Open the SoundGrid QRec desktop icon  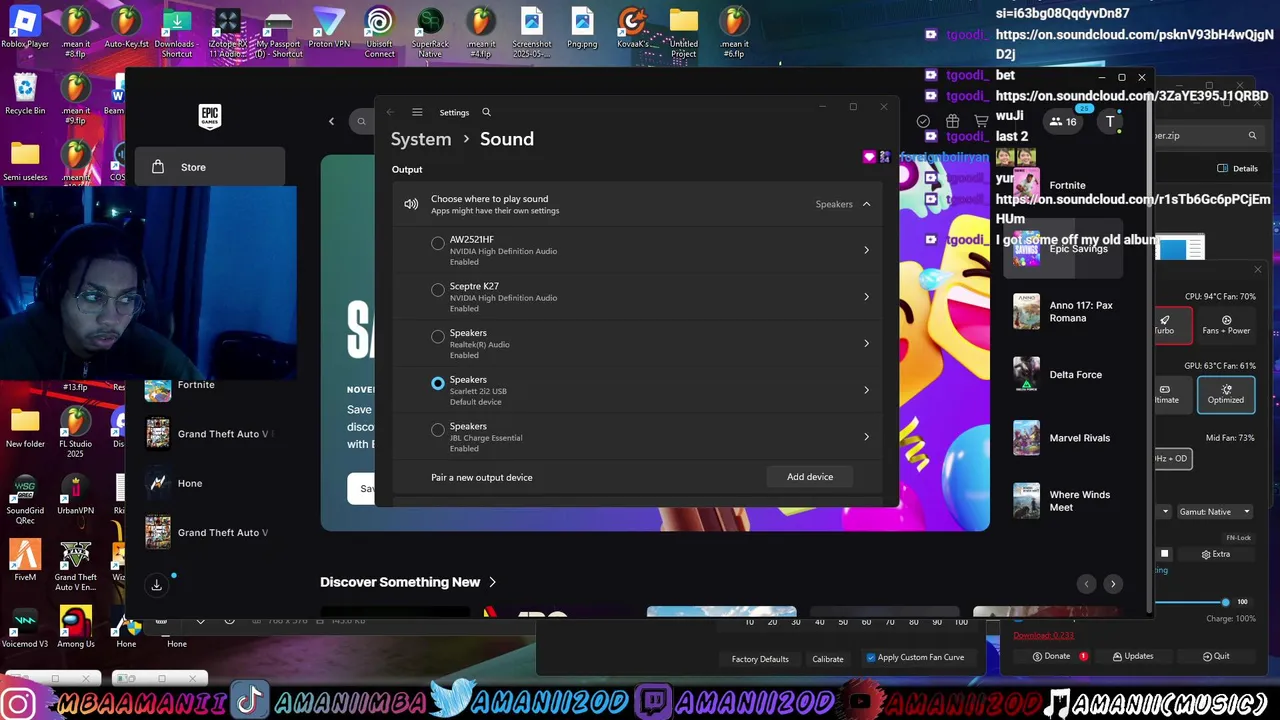point(25,500)
